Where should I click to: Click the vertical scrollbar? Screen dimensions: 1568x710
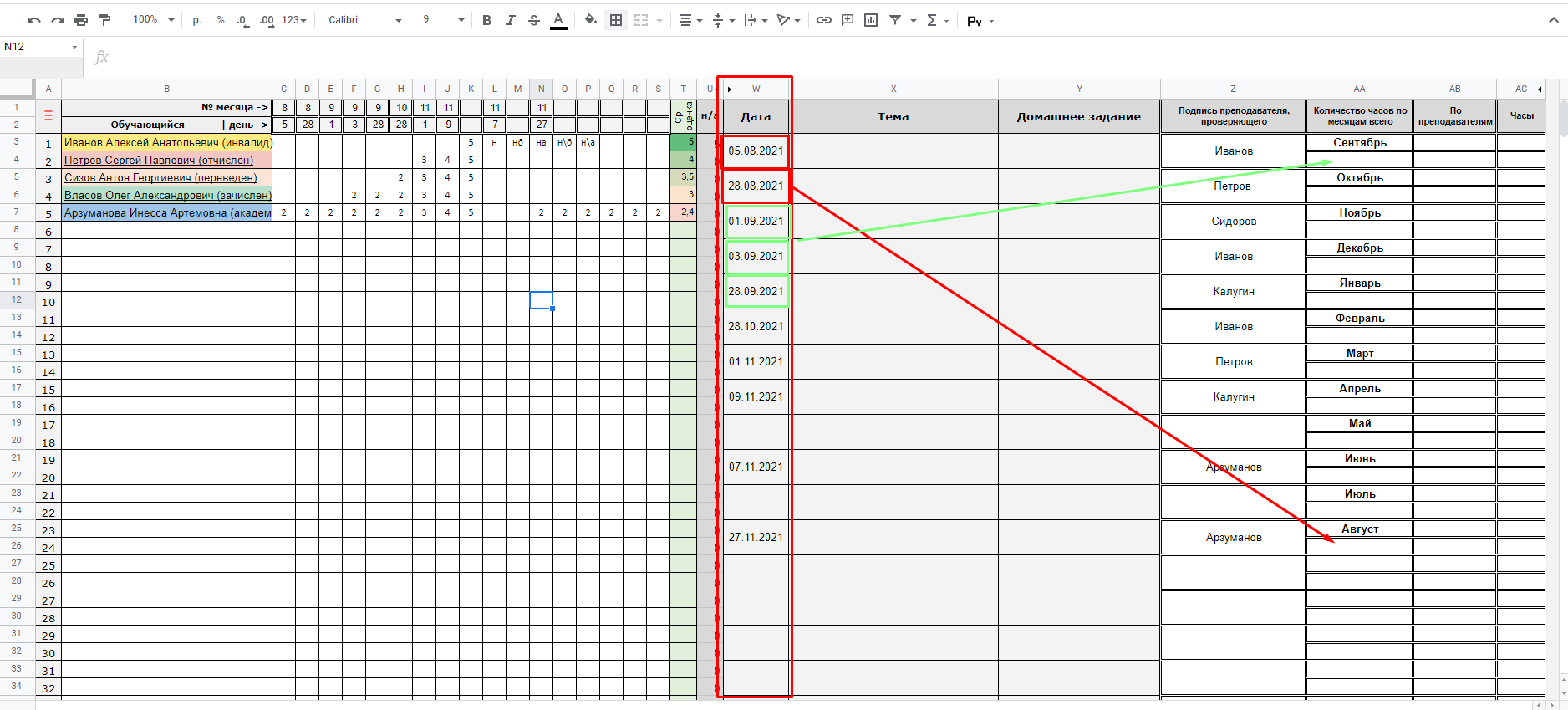(1562, 117)
